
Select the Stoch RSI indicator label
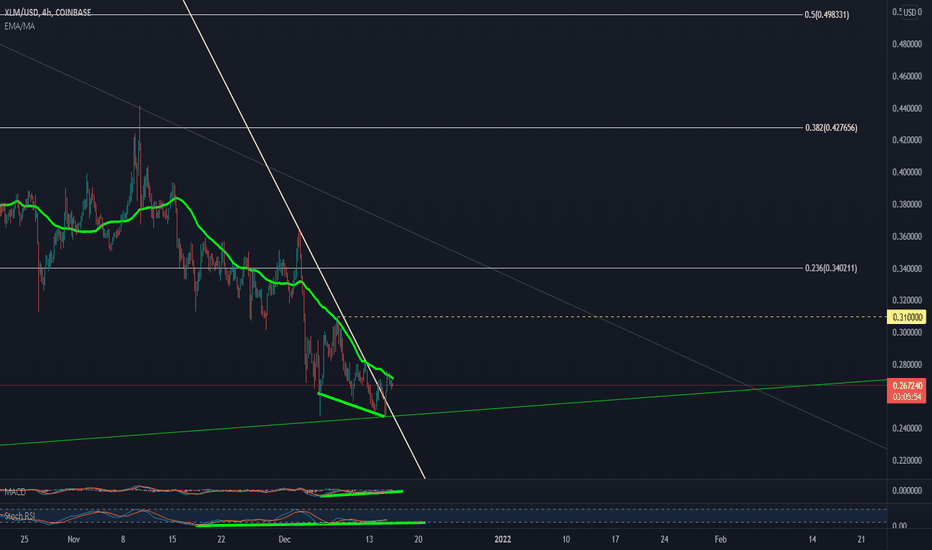[x=20, y=516]
